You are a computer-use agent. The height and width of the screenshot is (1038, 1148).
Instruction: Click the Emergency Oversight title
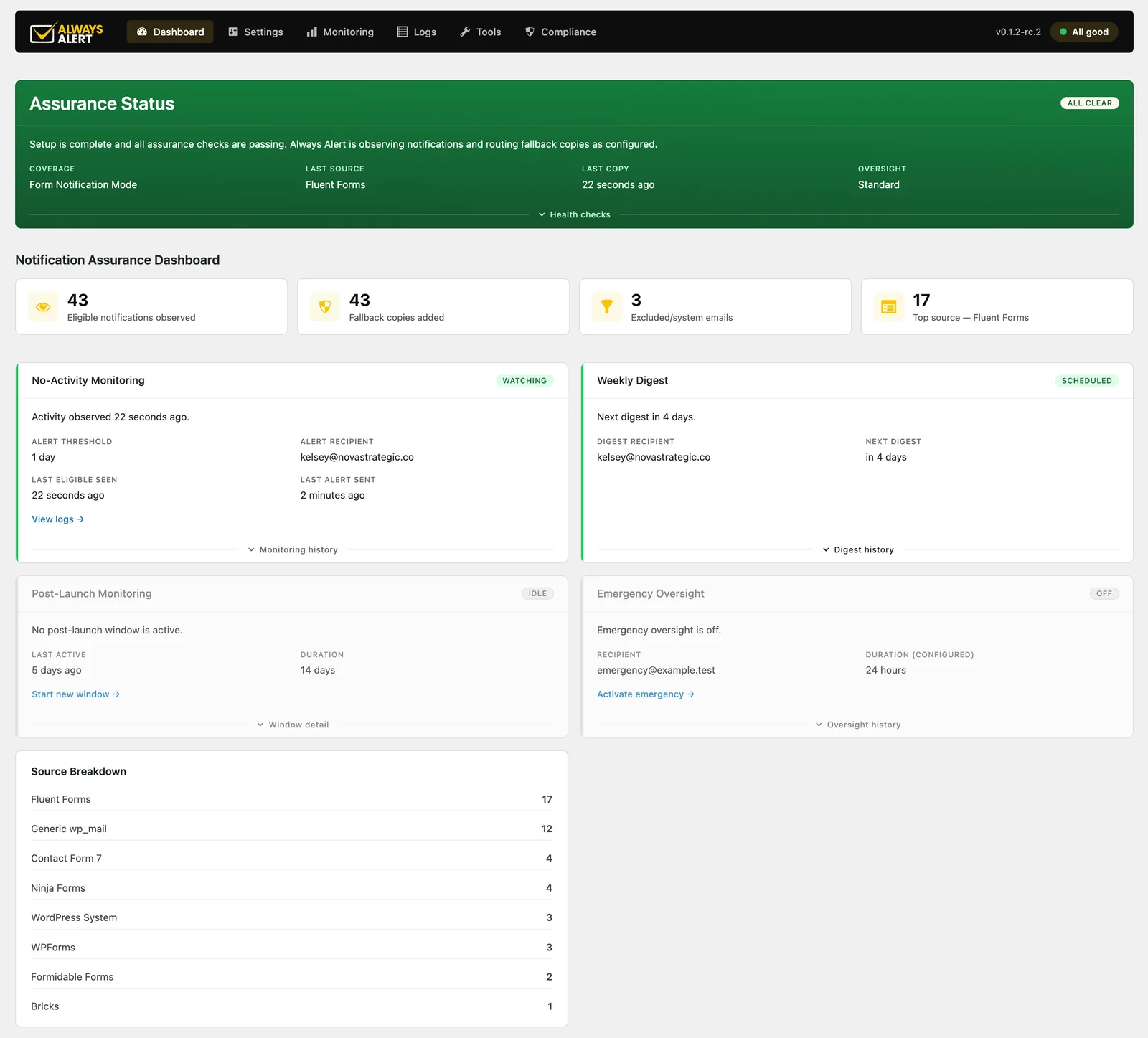651,594
